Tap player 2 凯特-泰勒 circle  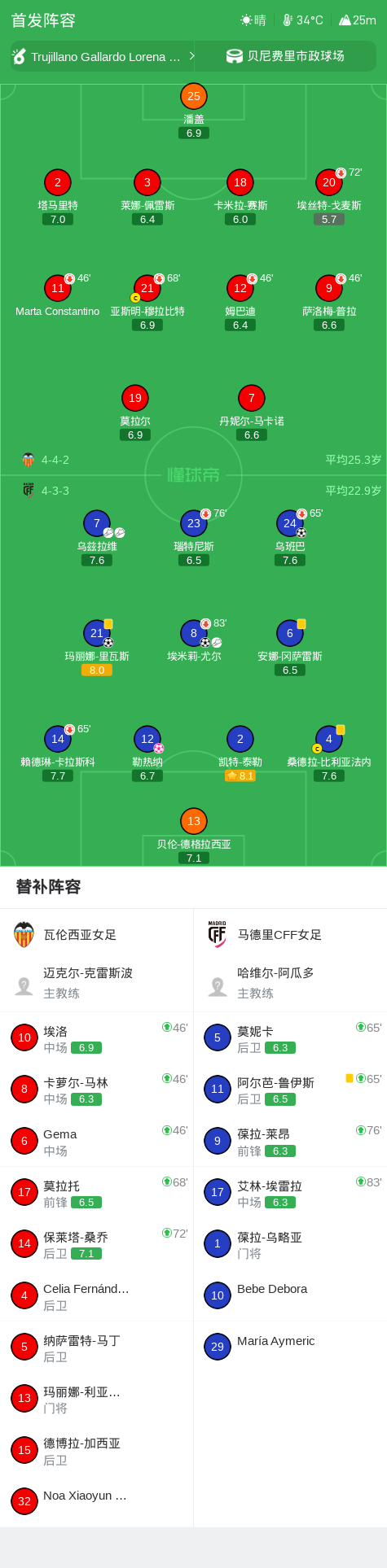click(240, 739)
